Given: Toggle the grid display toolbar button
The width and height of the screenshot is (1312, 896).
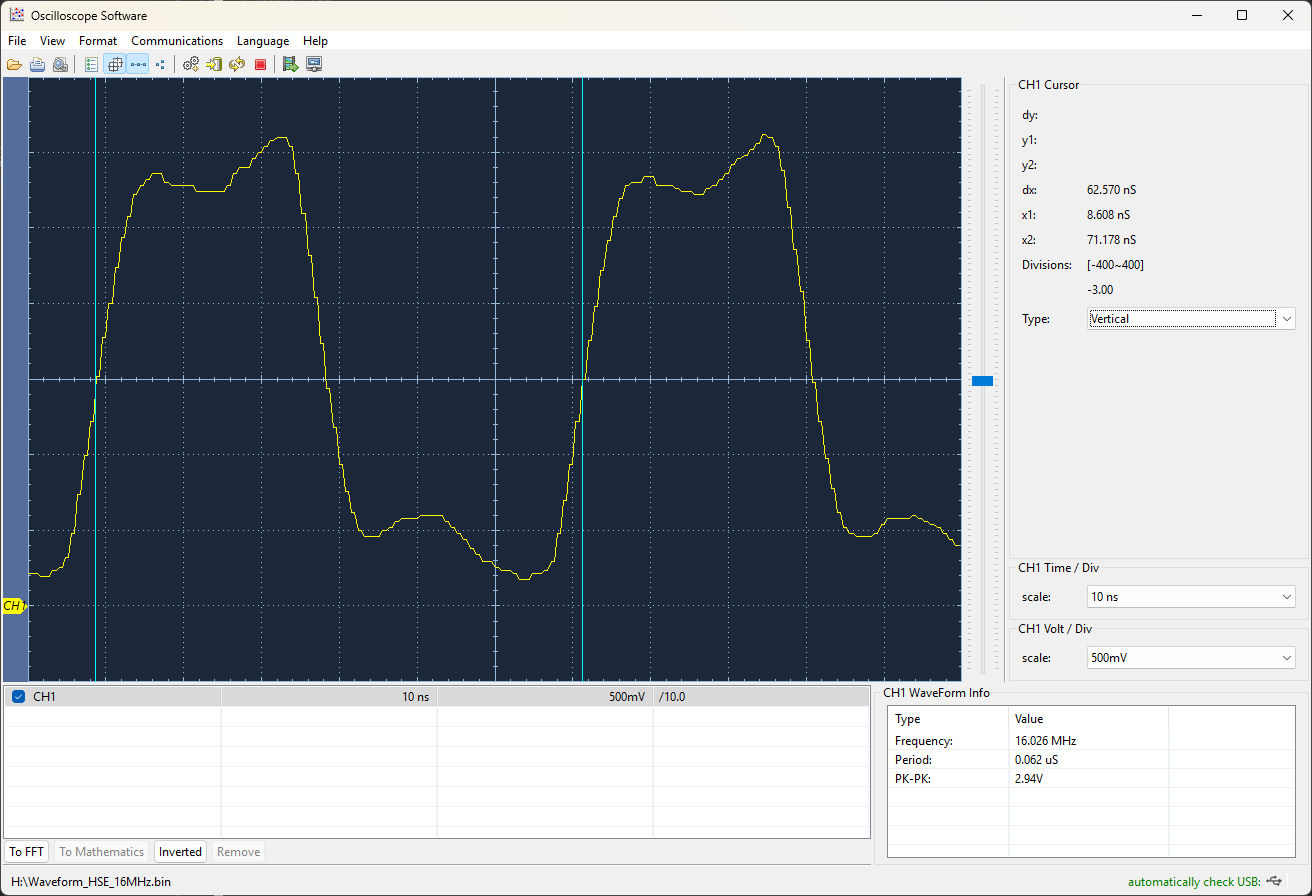Looking at the screenshot, I should click(115, 65).
